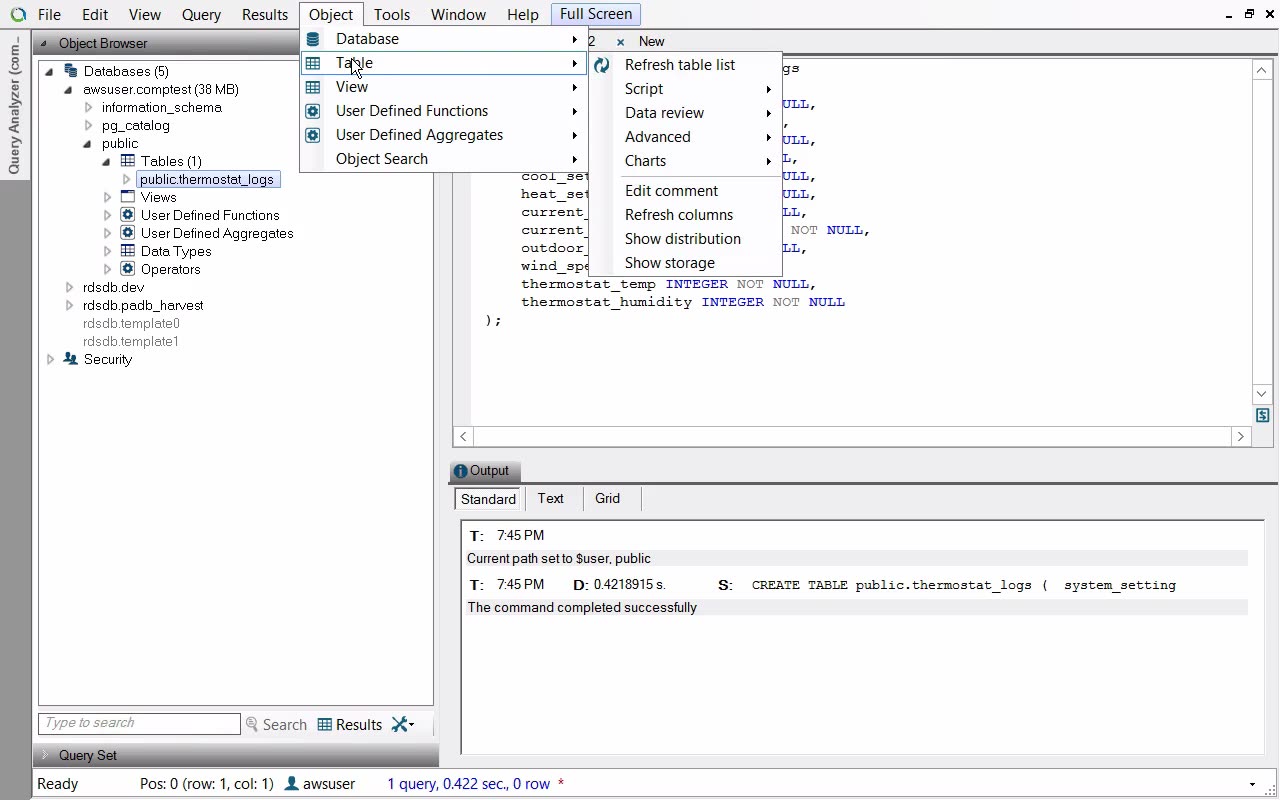Expand the information_schema node
The height and width of the screenshot is (800, 1280).
(x=88, y=107)
